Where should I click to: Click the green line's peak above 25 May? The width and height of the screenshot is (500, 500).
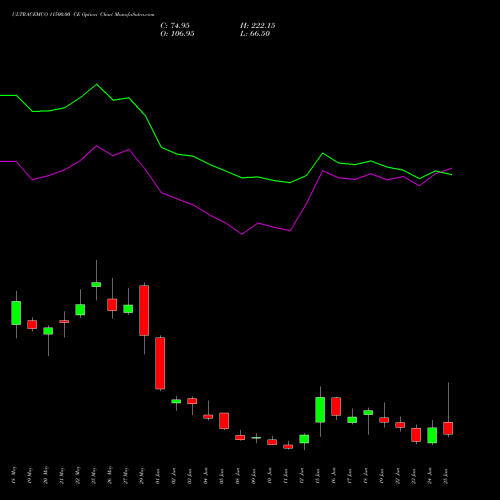[97, 84]
